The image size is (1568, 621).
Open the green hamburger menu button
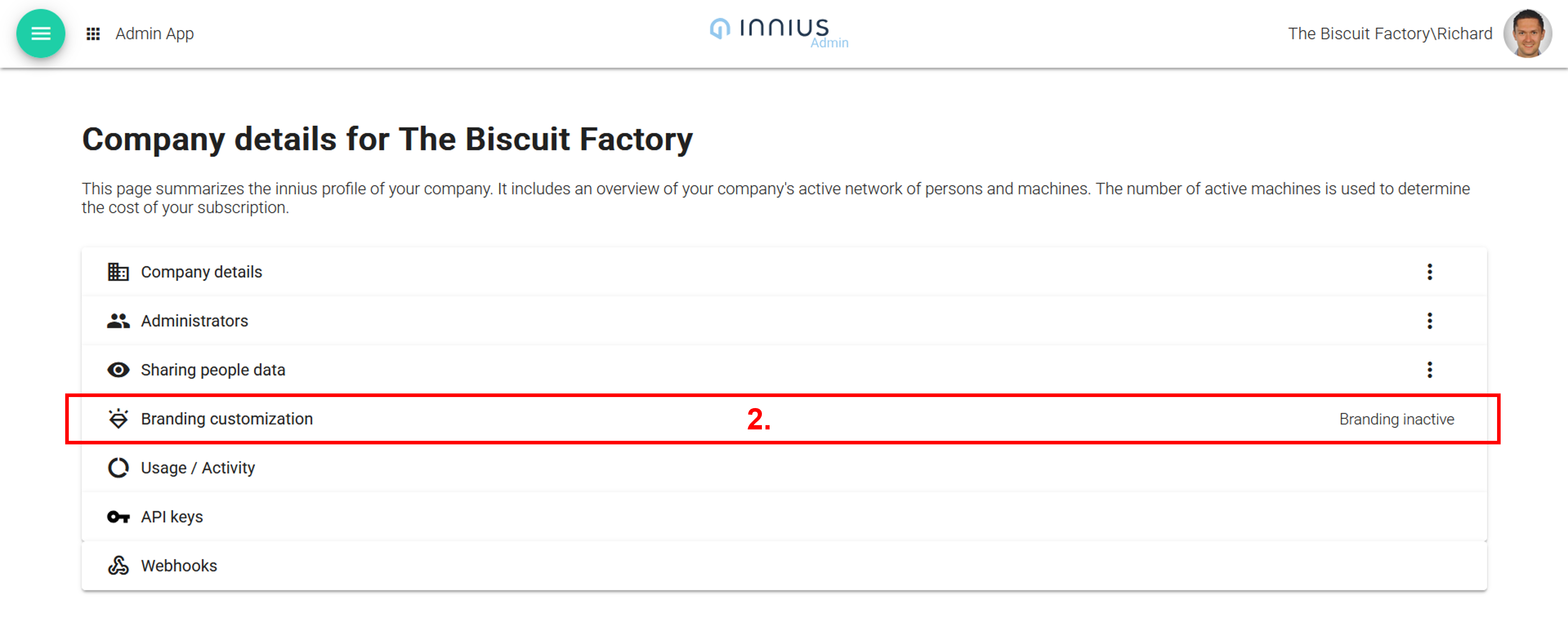(41, 33)
